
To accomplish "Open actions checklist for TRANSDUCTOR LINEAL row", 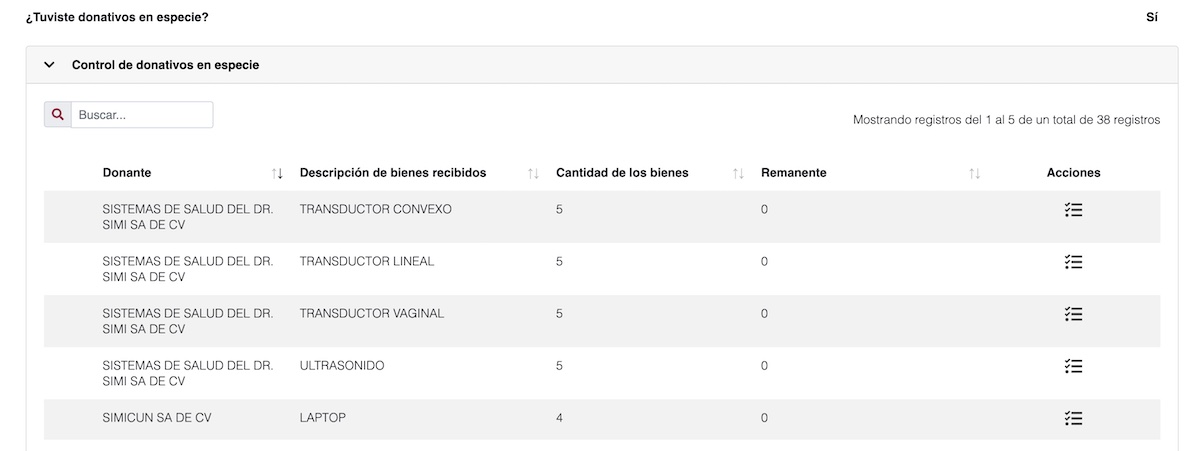I will coord(1073,262).
